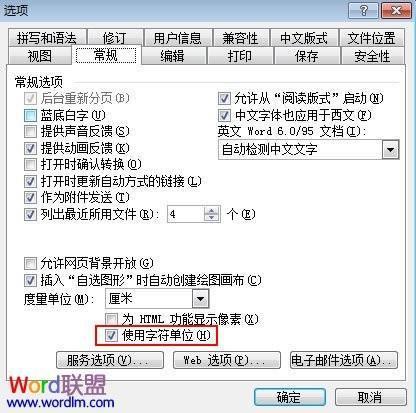Select the 安全性 tab

click(372, 55)
